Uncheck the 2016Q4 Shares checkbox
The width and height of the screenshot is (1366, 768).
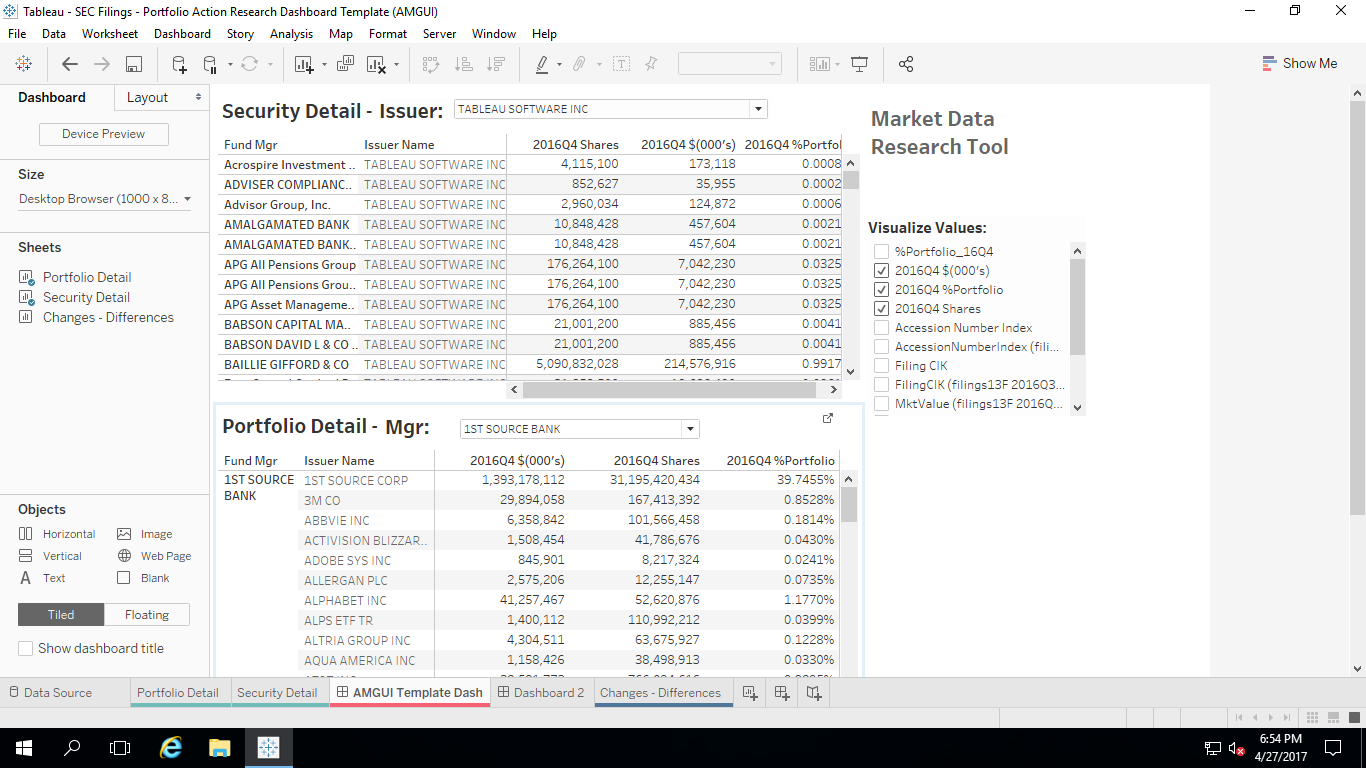click(x=881, y=309)
